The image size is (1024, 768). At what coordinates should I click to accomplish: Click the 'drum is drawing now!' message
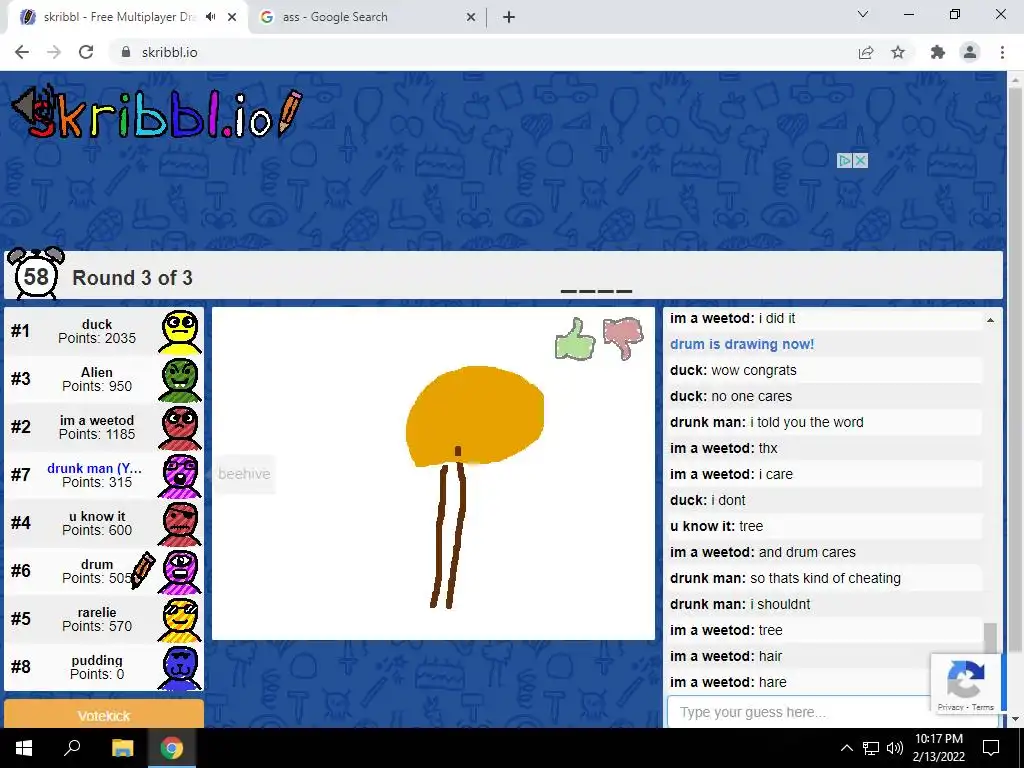coord(742,344)
